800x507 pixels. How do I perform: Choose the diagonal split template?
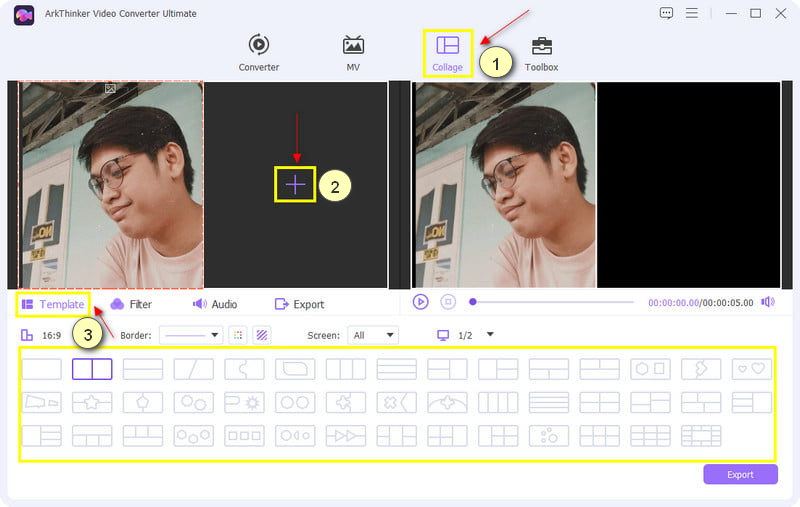[193, 369]
